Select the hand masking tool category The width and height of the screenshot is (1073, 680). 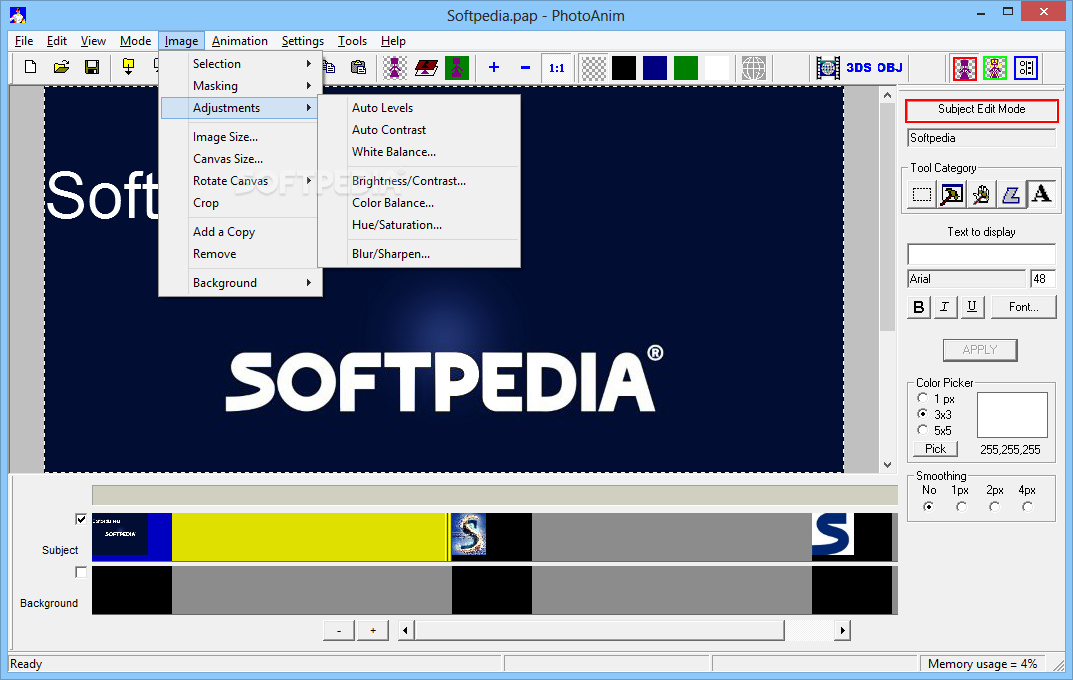(x=981, y=195)
